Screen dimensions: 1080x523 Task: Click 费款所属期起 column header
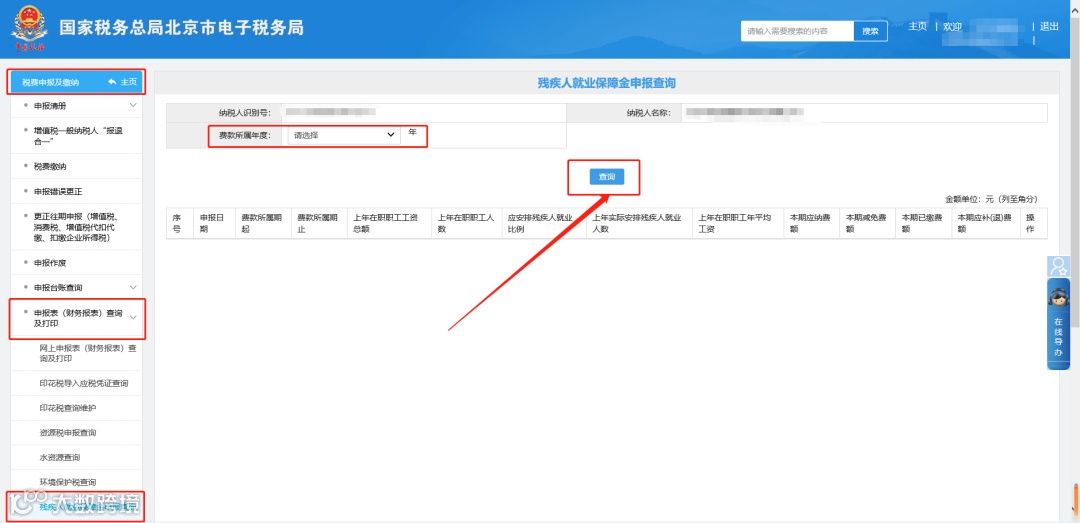click(261, 223)
